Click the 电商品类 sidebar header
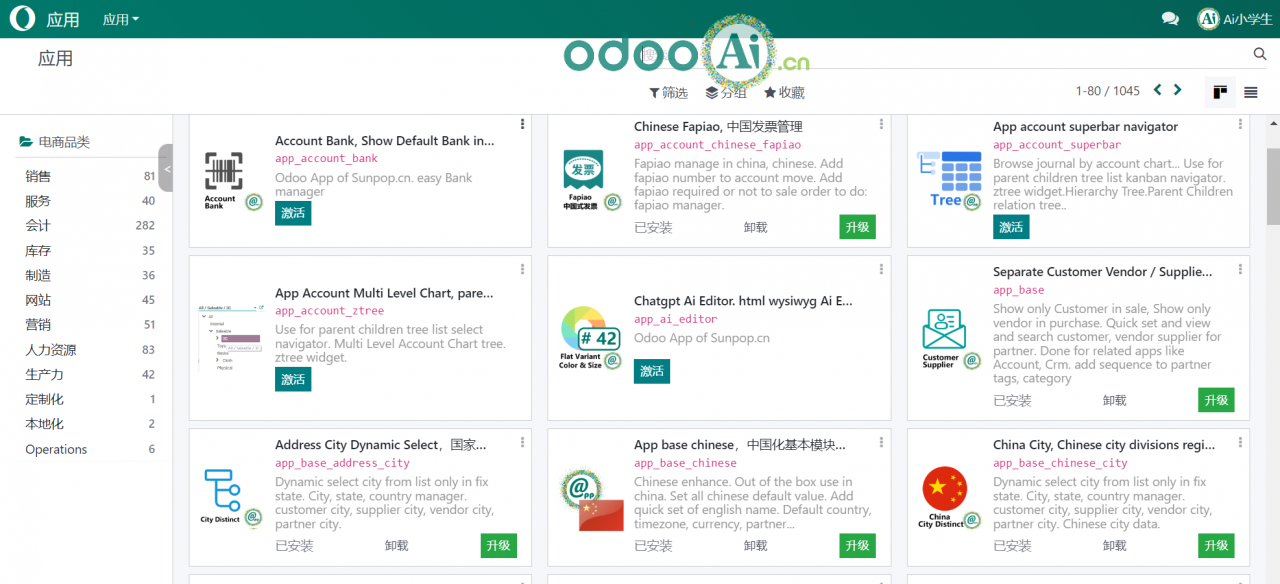 [55, 142]
